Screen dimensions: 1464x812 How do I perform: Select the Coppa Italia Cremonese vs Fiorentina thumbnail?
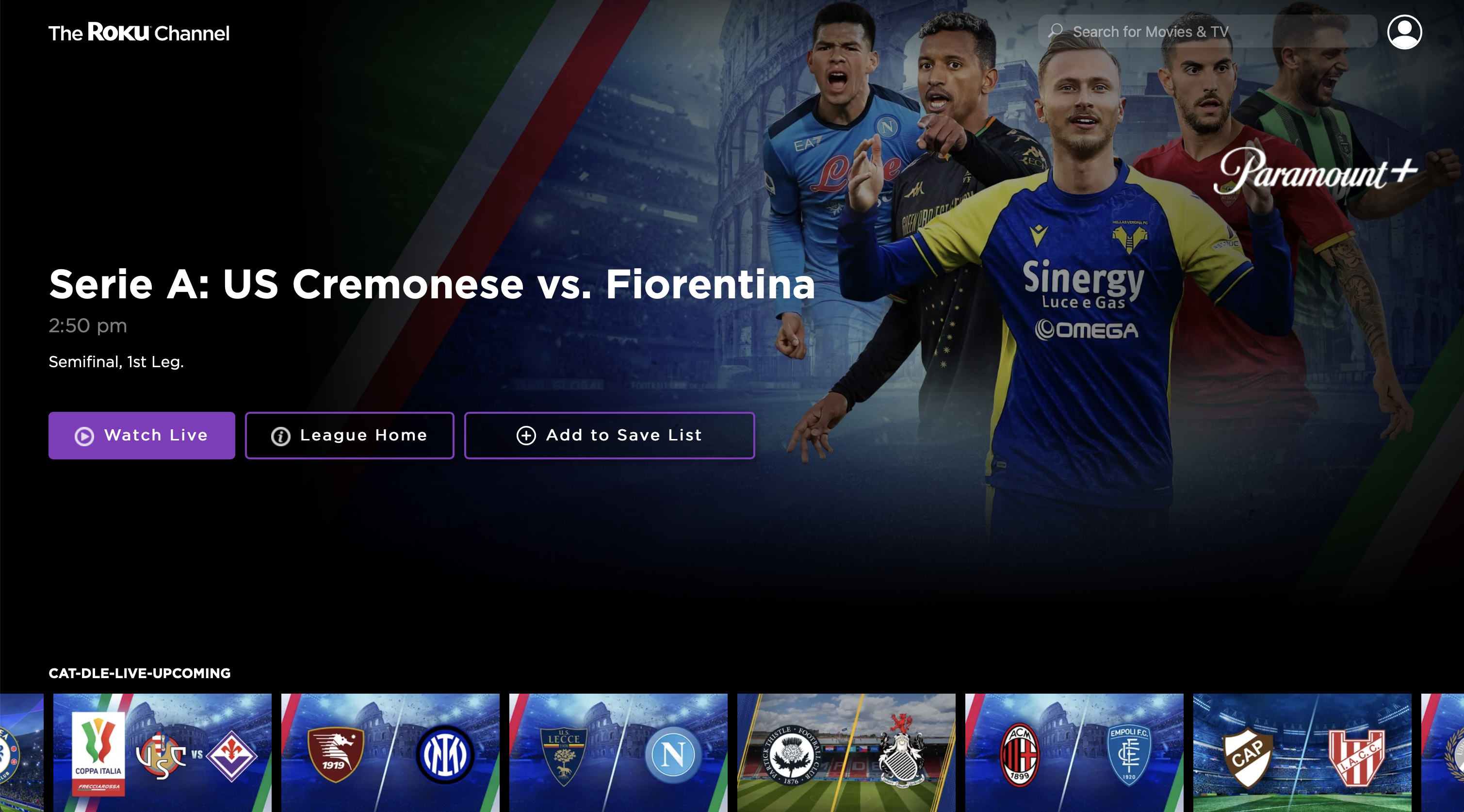(x=162, y=752)
